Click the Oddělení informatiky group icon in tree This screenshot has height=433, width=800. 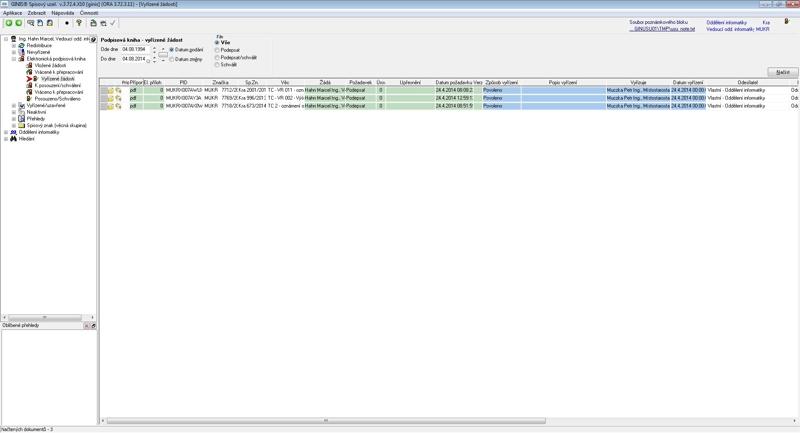[x=14, y=132]
